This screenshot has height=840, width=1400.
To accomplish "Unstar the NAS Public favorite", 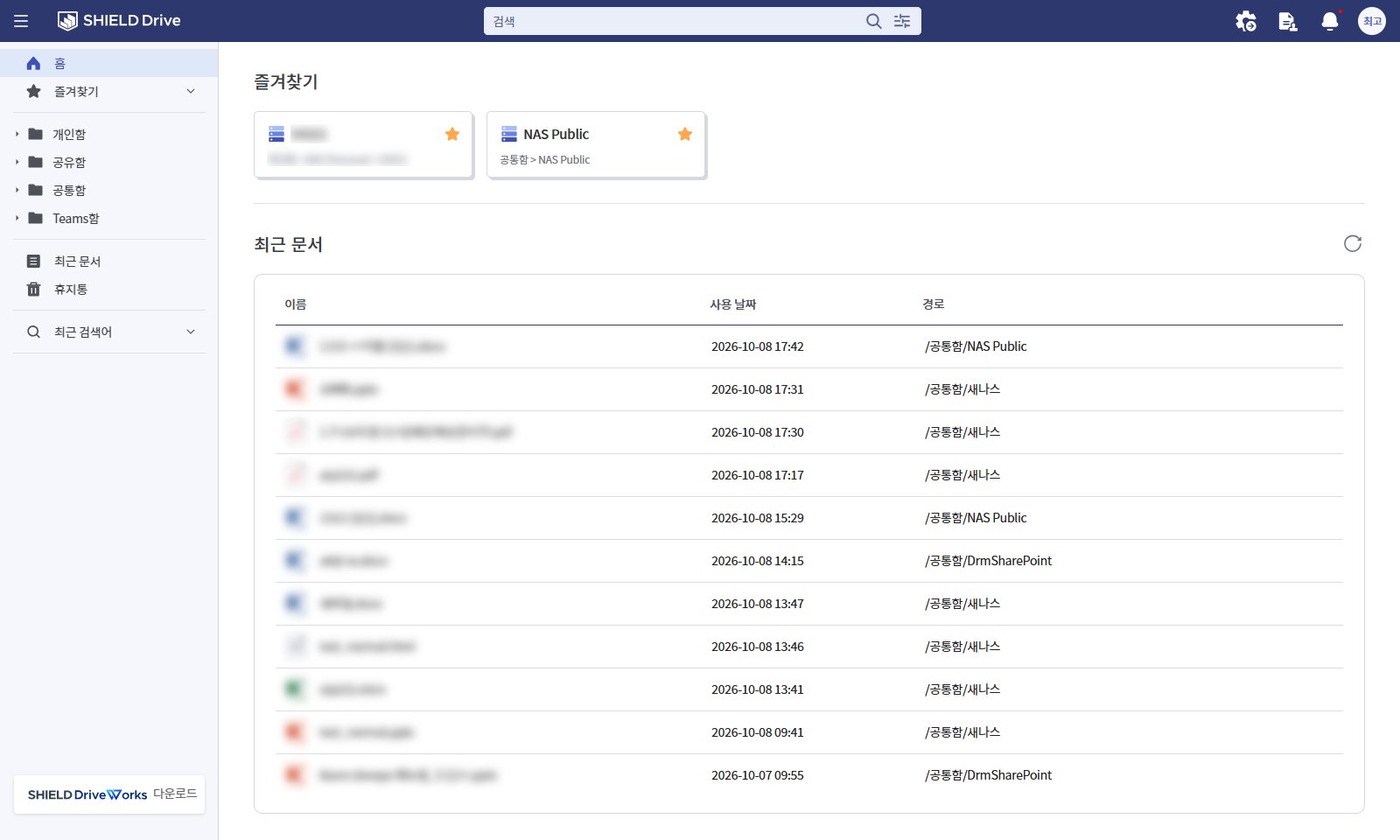I will tap(685, 134).
